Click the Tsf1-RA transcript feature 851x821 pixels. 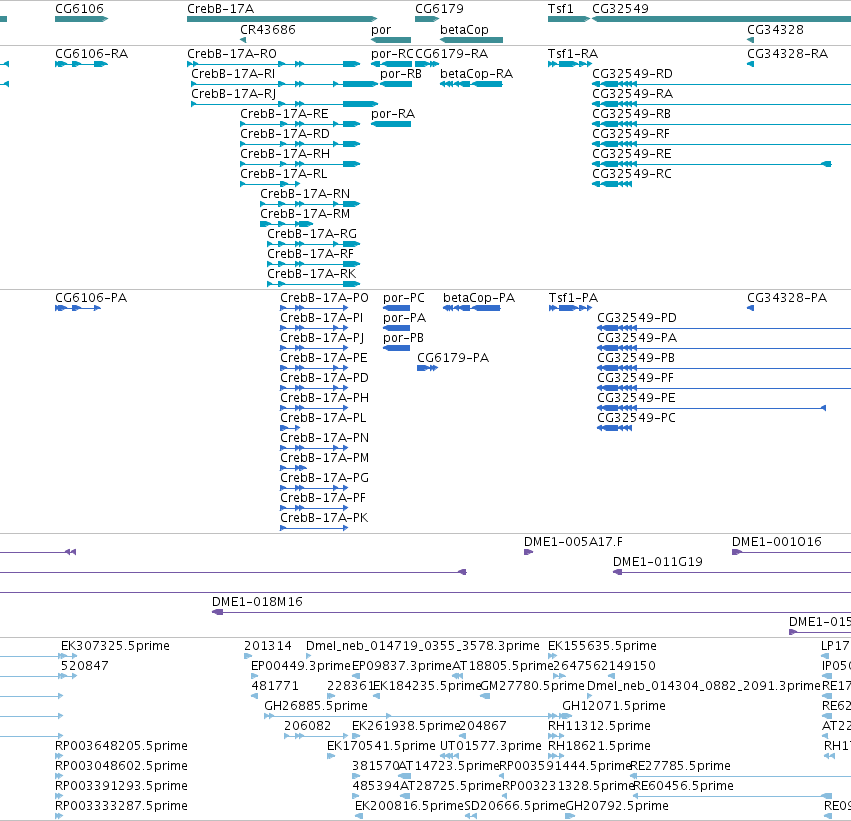[x=570, y=64]
